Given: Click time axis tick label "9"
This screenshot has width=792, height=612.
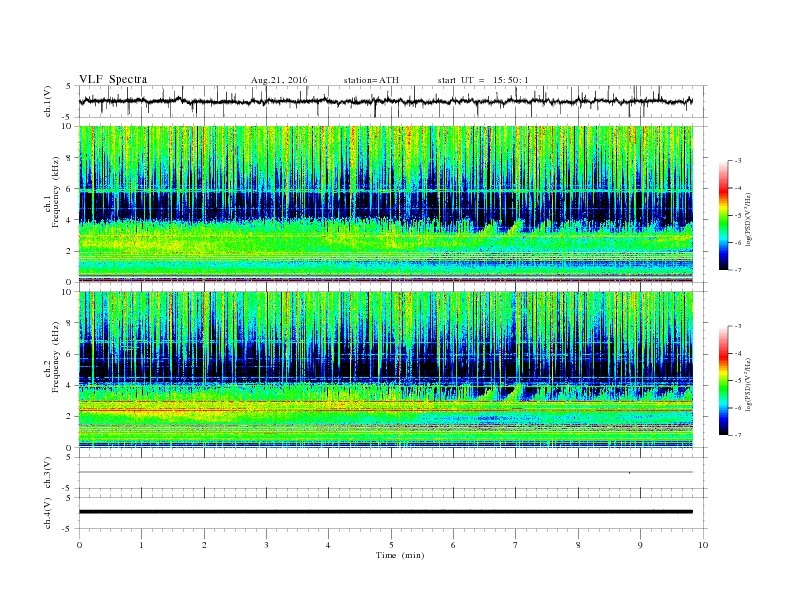Looking at the screenshot, I should [x=640, y=545].
